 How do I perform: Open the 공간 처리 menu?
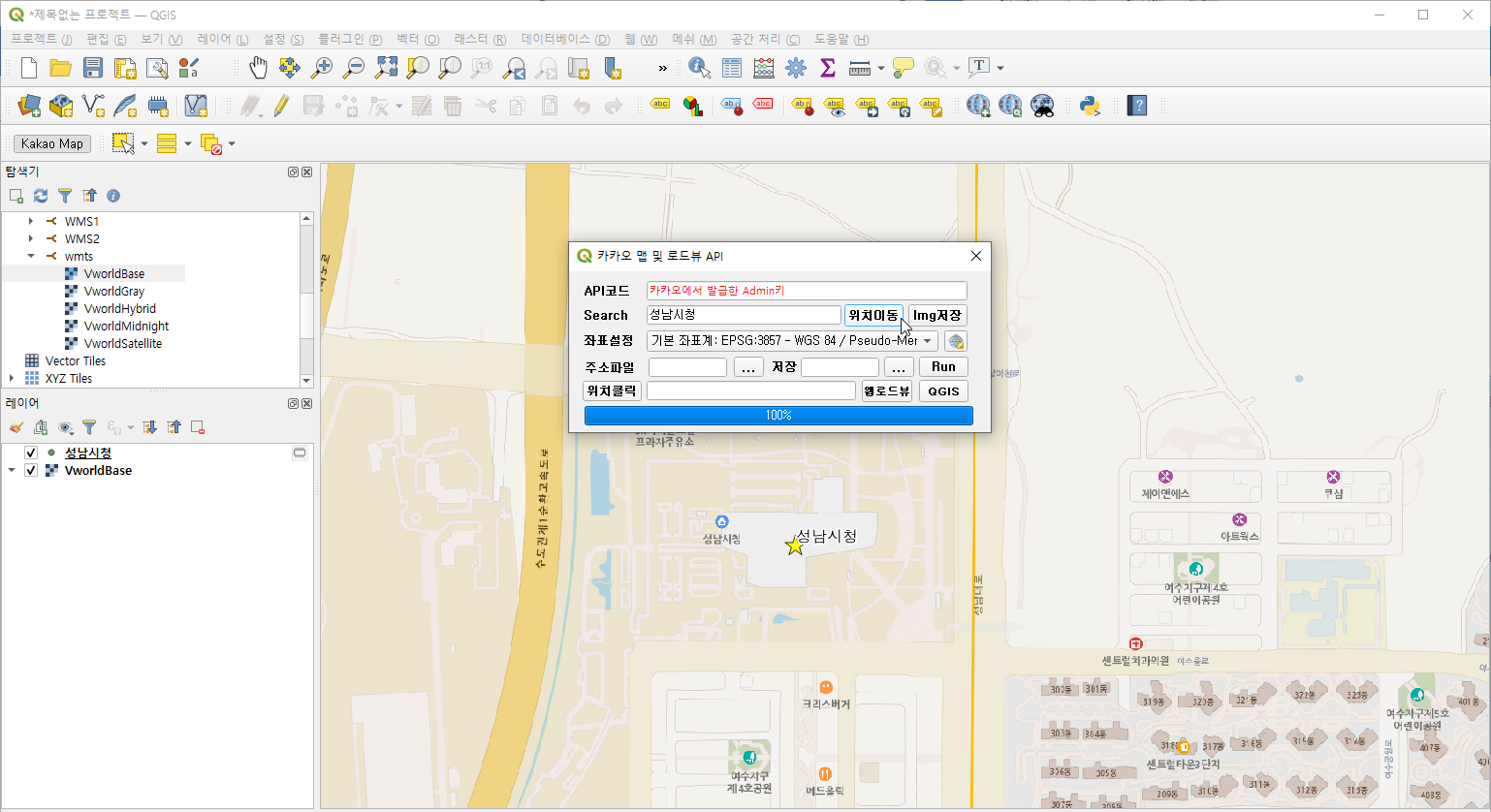[x=765, y=39]
